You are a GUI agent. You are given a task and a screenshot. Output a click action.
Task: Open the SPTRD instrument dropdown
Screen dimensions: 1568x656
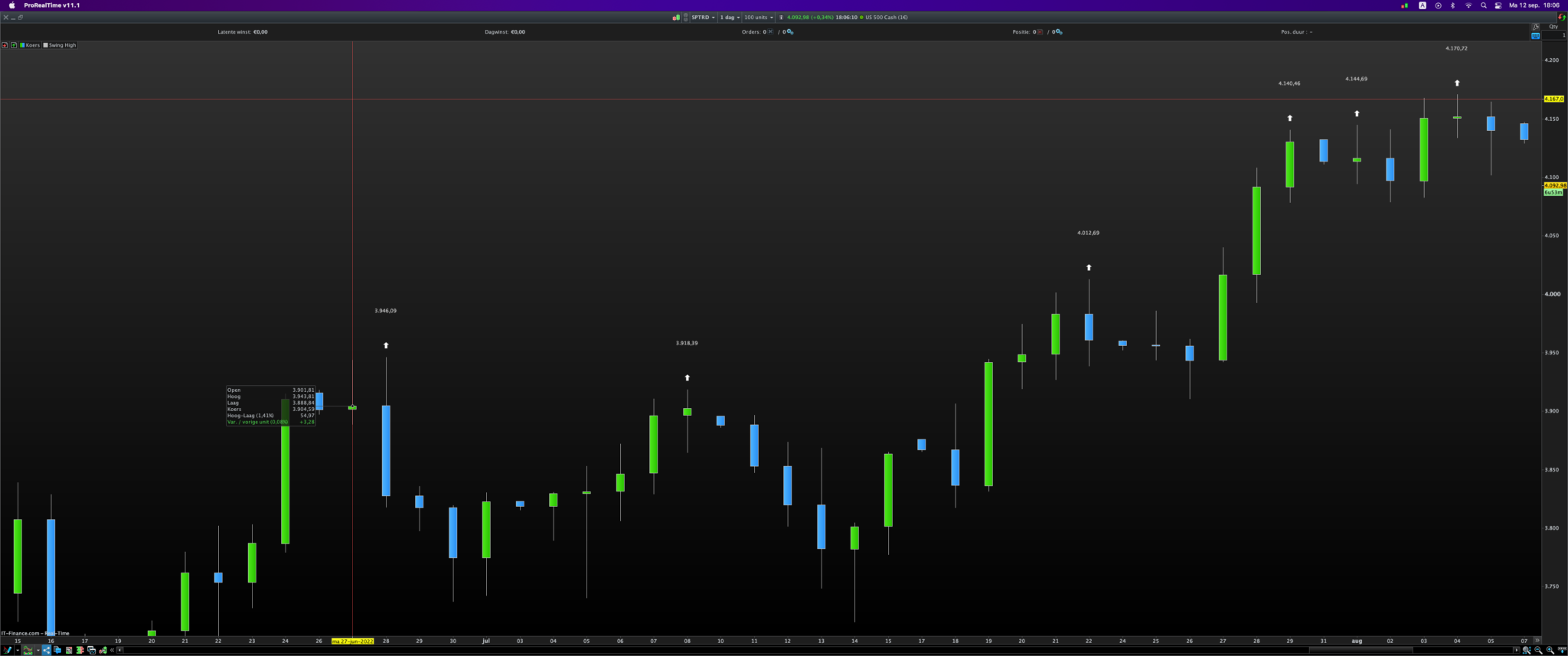pyautogui.click(x=703, y=17)
